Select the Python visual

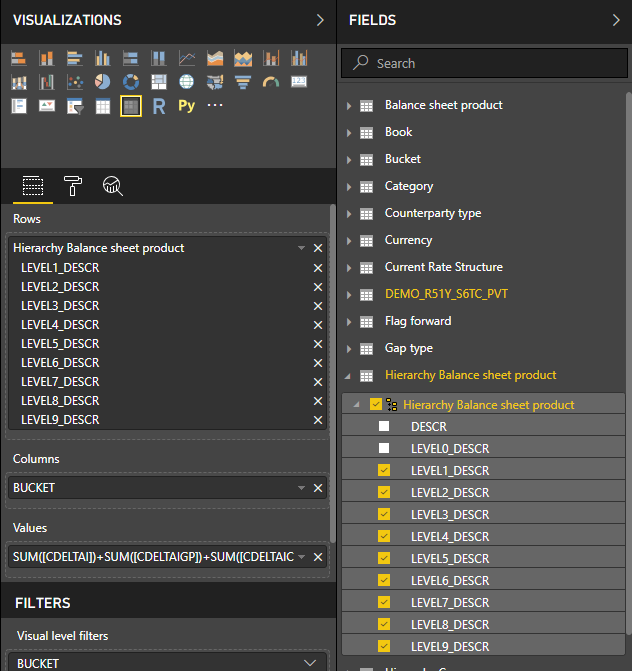[x=187, y=106]
